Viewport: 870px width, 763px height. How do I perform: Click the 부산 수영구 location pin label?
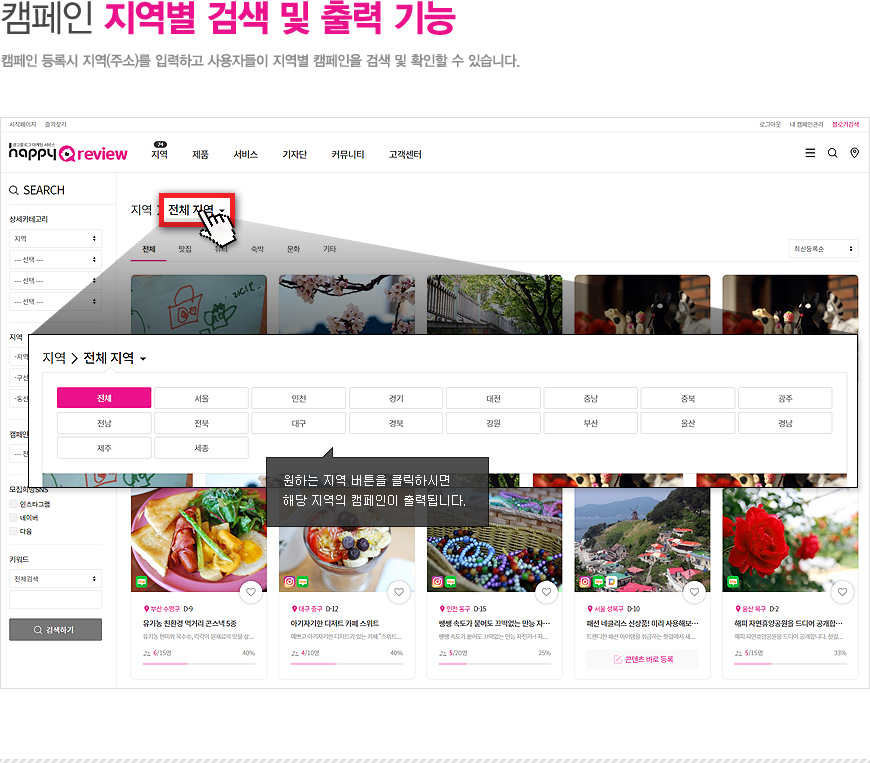(x=161, y=609)
